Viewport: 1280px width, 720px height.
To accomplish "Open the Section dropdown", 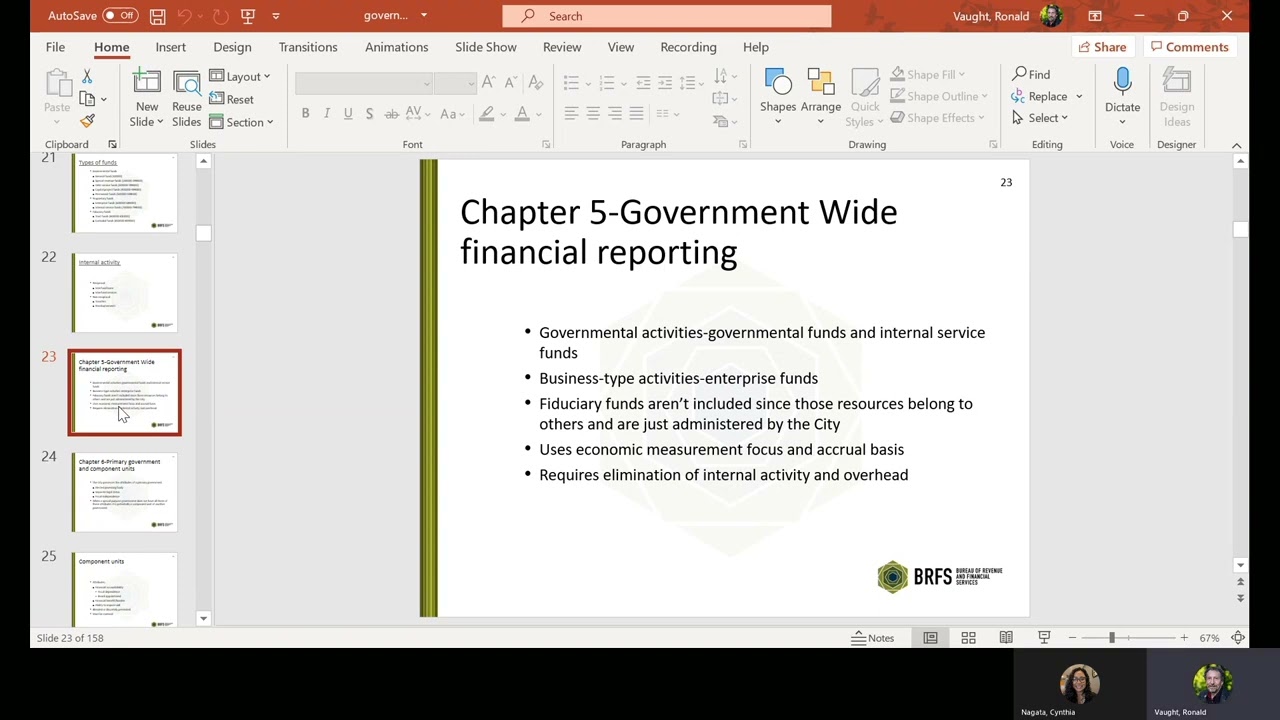I will pos(241,122).
